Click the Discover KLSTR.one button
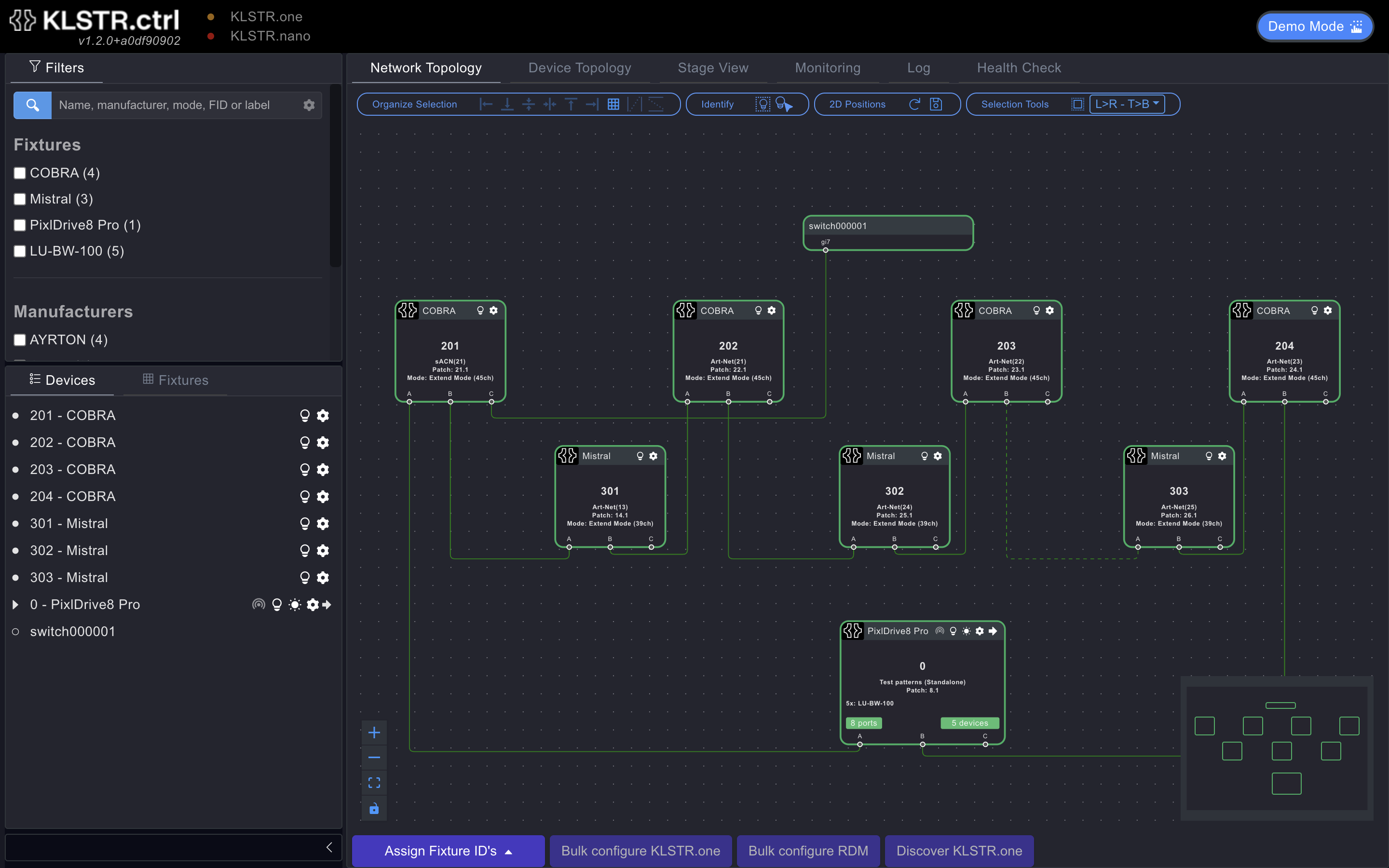The width and height of the screenshot is (1389, 868). pos(959,851)
